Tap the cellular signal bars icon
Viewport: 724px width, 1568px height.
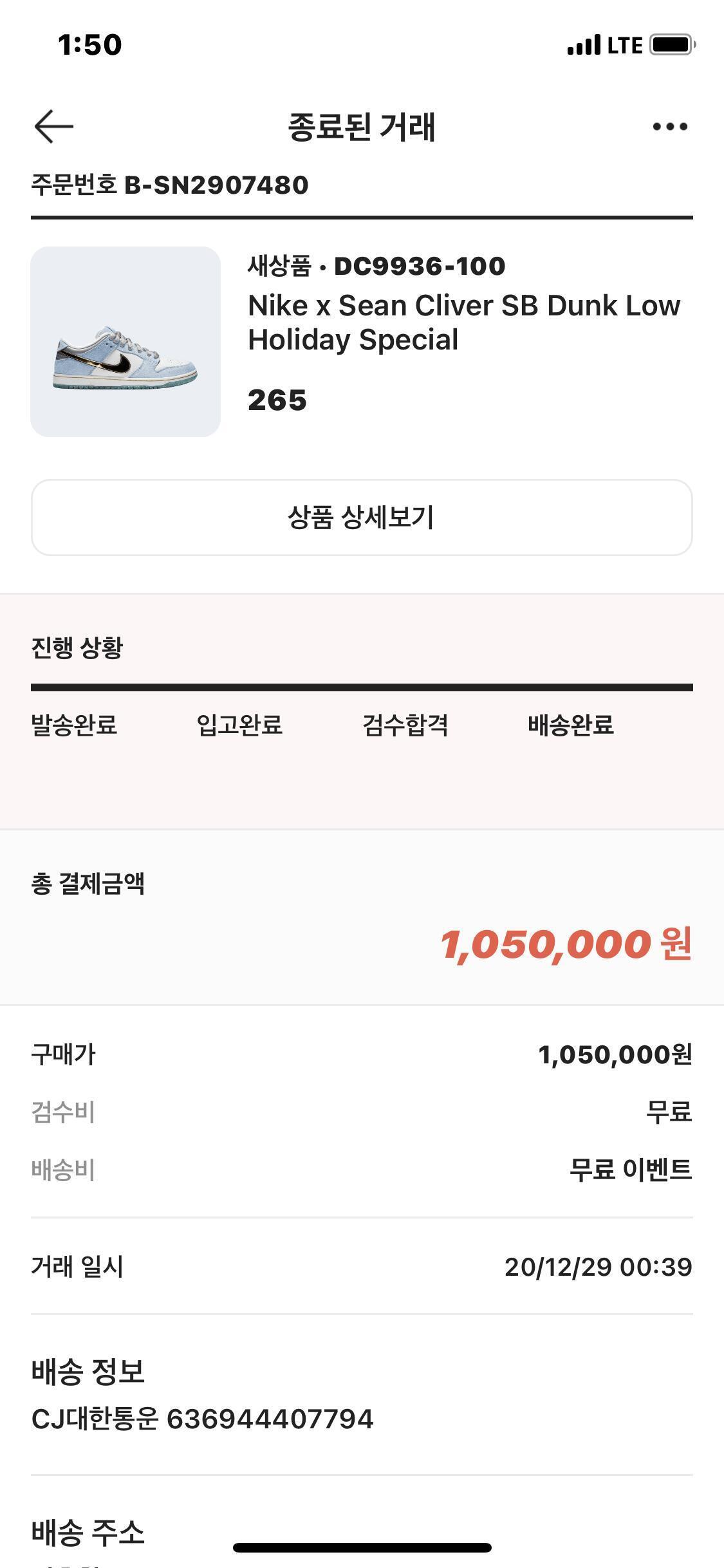pyautogui.click(x=584, y=46)
